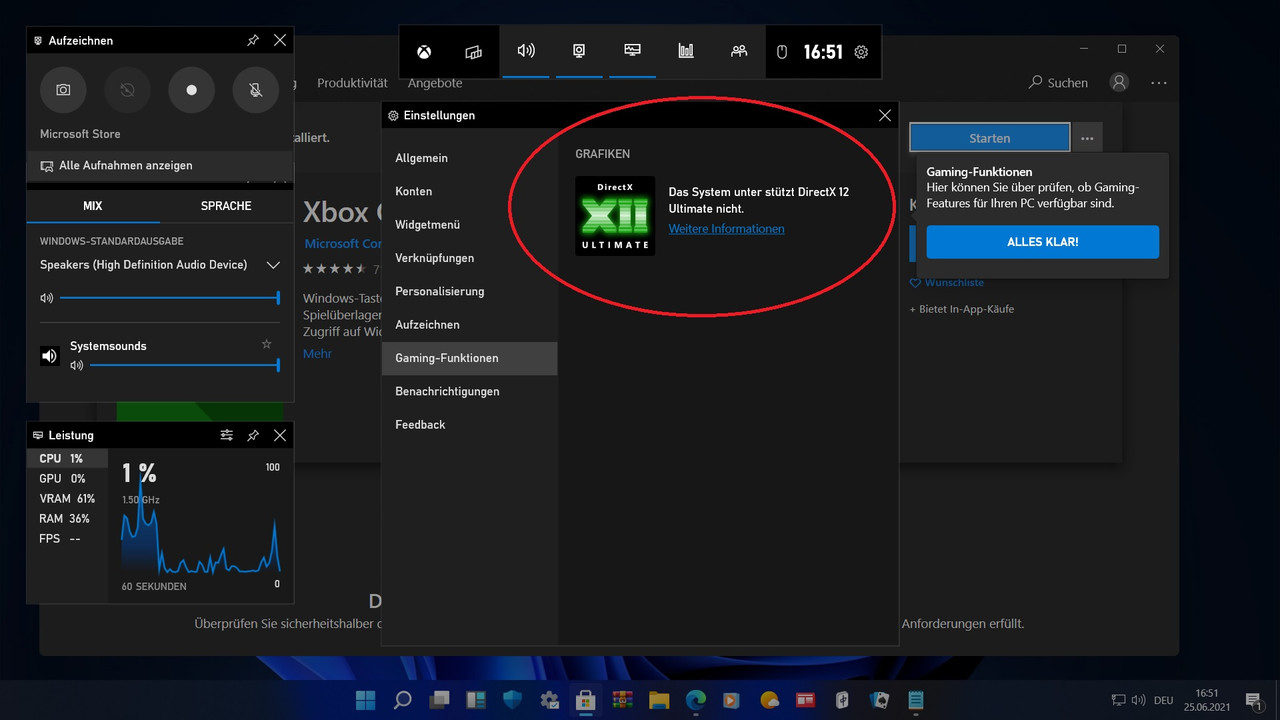
Task: Favorite Systemsounds with the star icon
Action: pos(266,344)
